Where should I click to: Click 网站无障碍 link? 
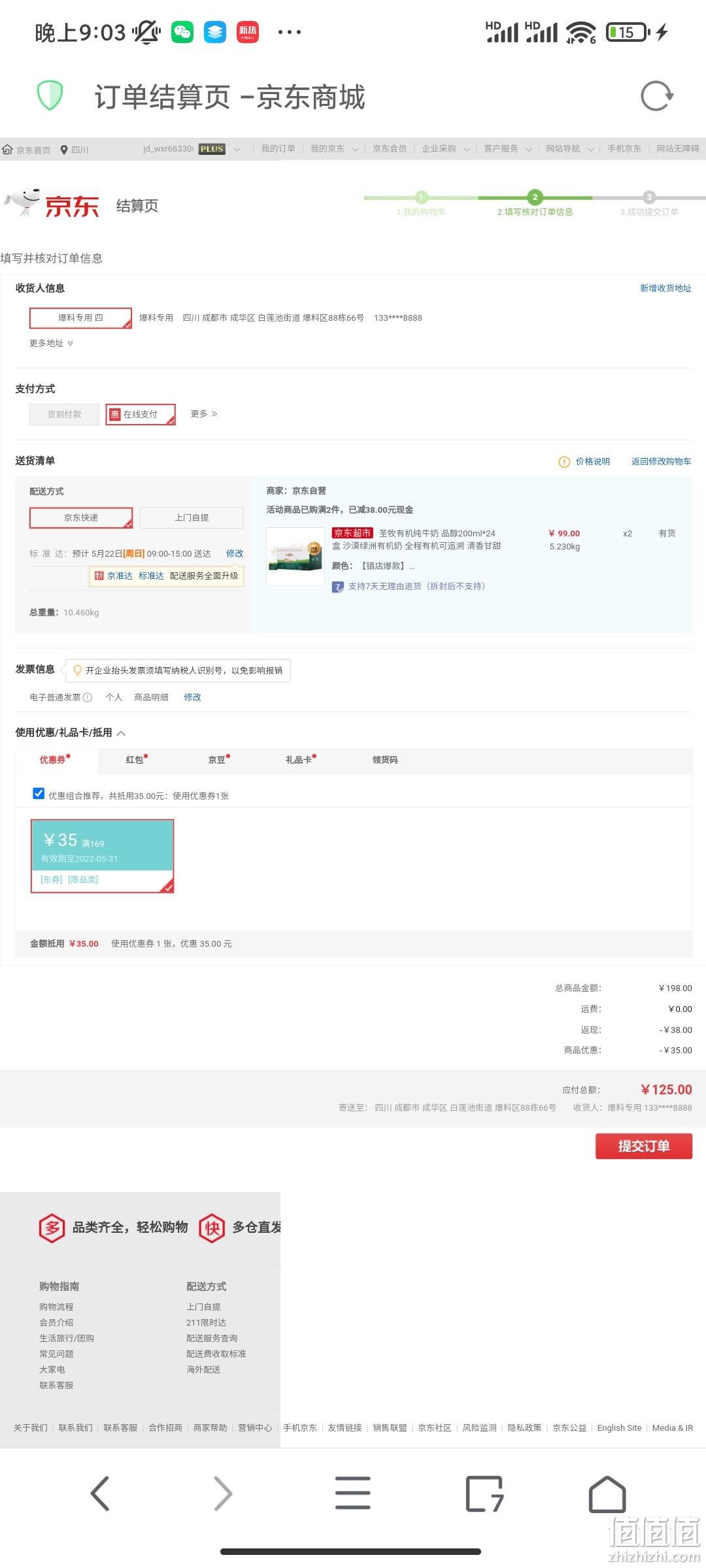678,149
